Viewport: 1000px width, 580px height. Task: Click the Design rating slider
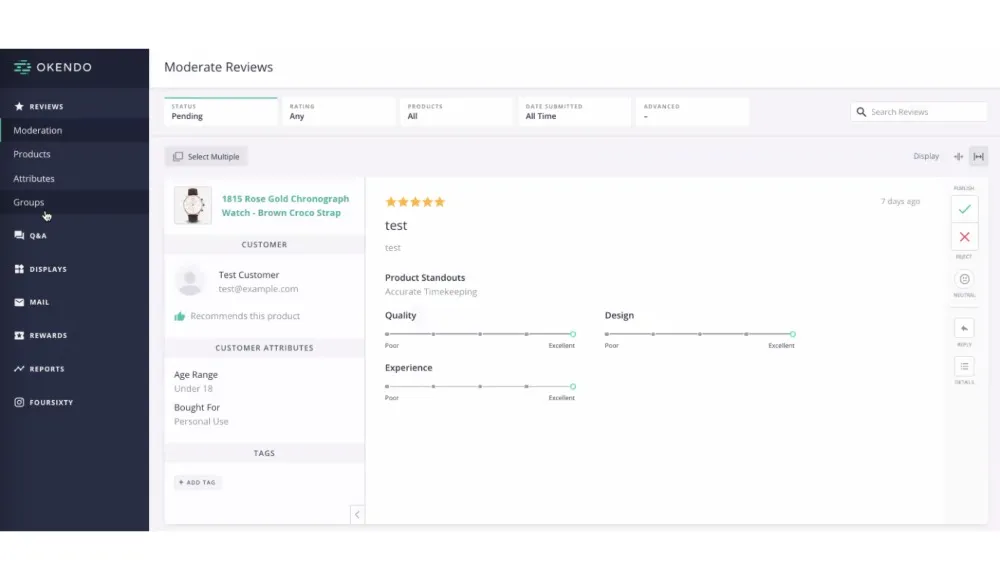point(700,334)
